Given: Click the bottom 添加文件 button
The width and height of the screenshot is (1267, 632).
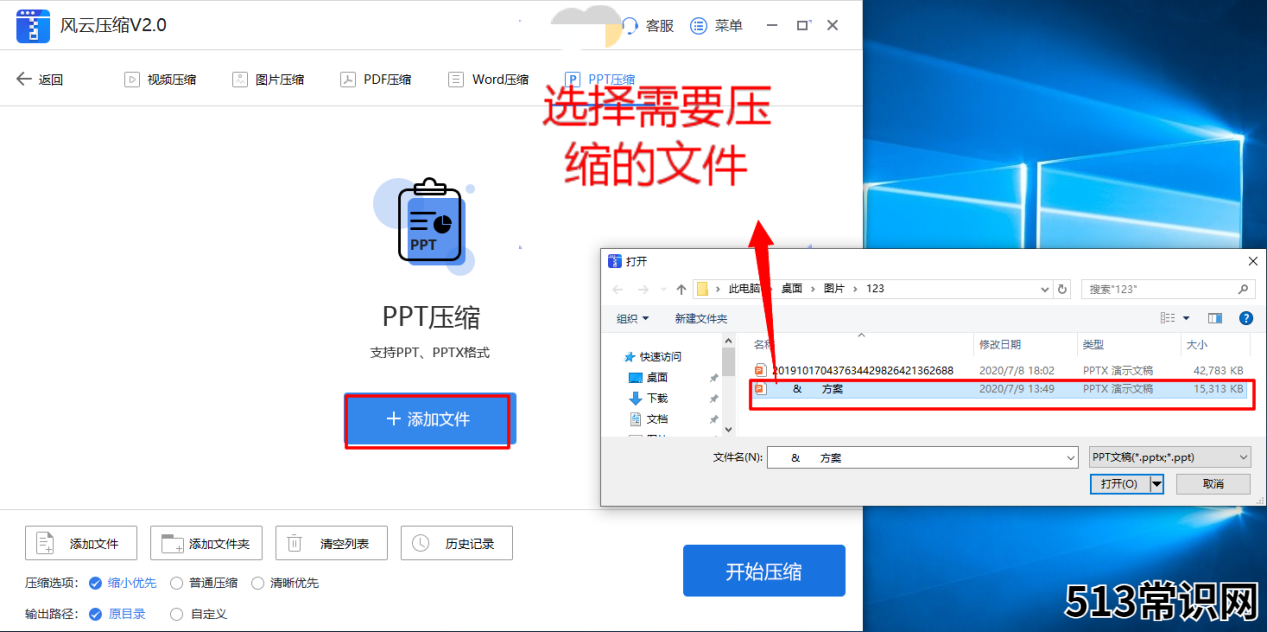Looking at the screenshot, I should click(x=80, y=544).
